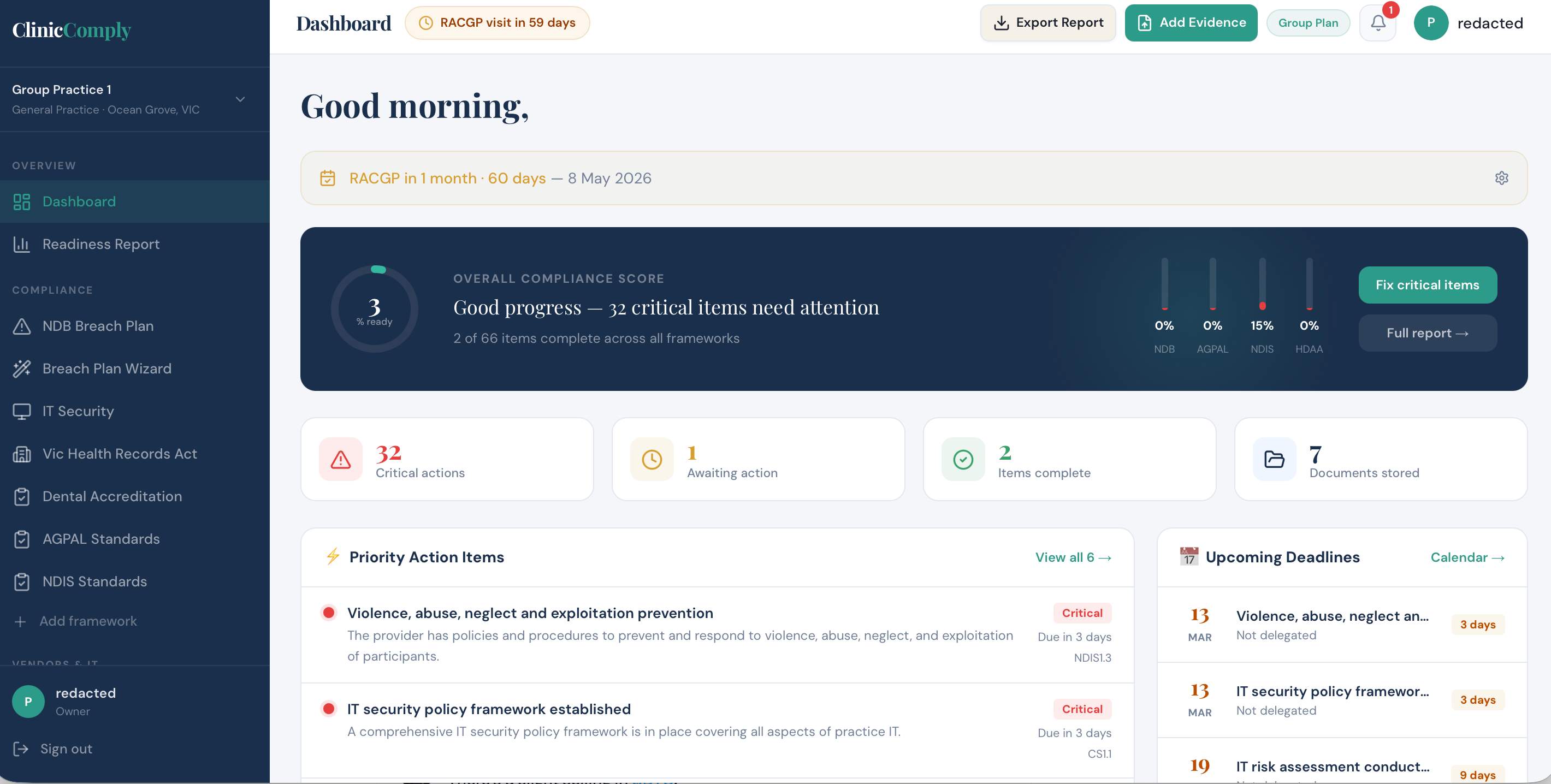This screenshot has height=784, width=1551.
Task: Click the RACGP banner calendar icon
Action: point(328,178)
